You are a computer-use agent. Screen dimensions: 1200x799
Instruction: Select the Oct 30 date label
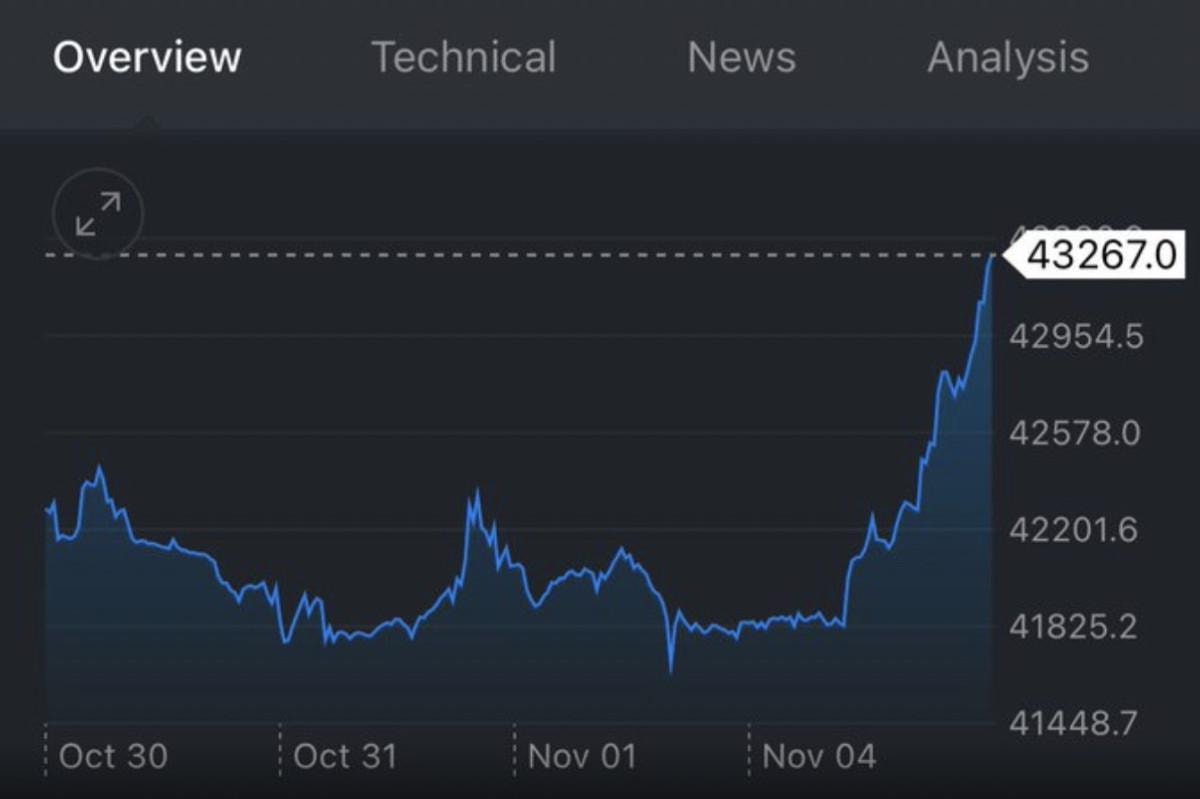[x=113, y=756]
